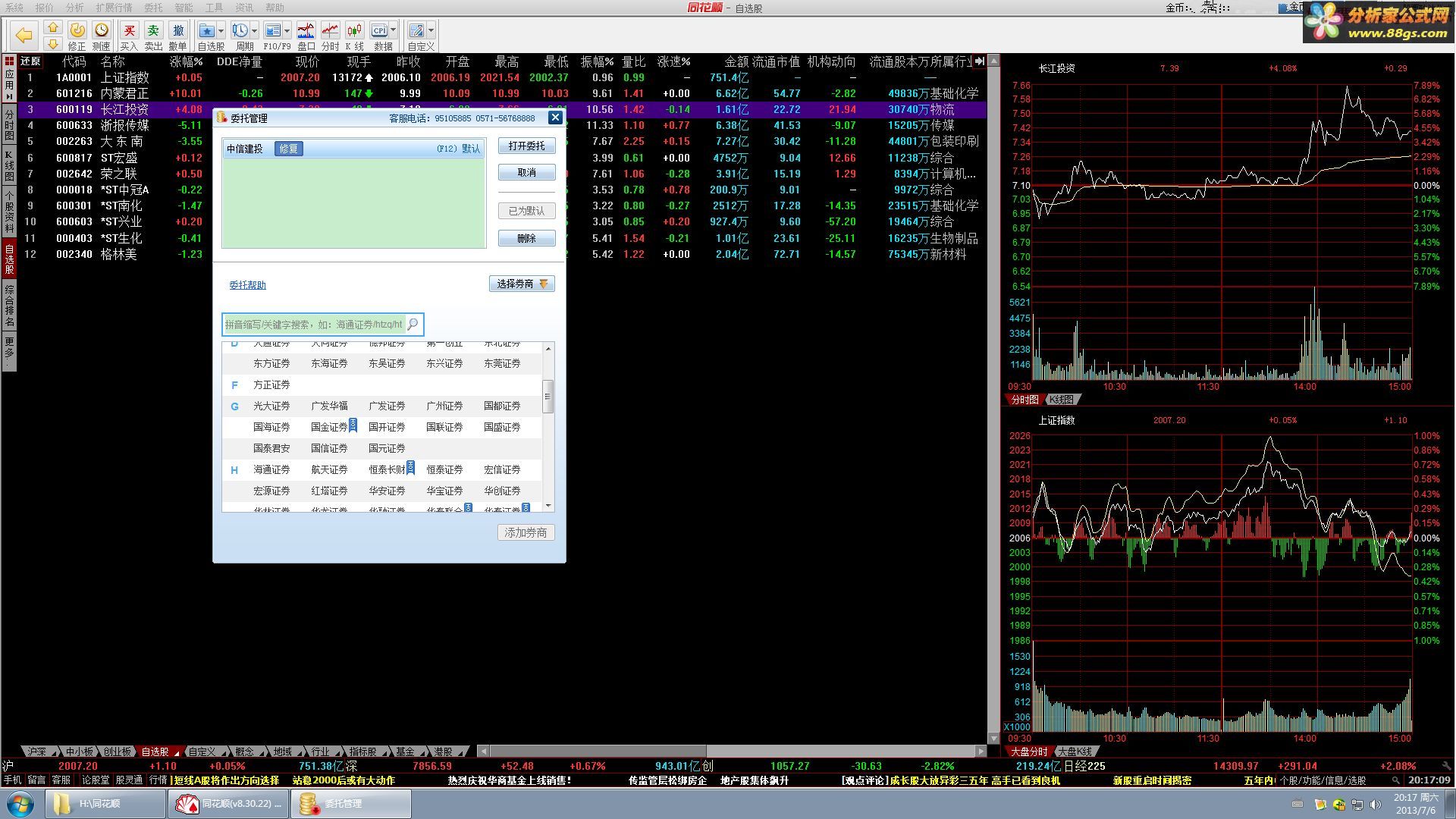Expand the F10/F9 dropdown arrow
This screenshot has width=1456, height=819.
(287, 30)
